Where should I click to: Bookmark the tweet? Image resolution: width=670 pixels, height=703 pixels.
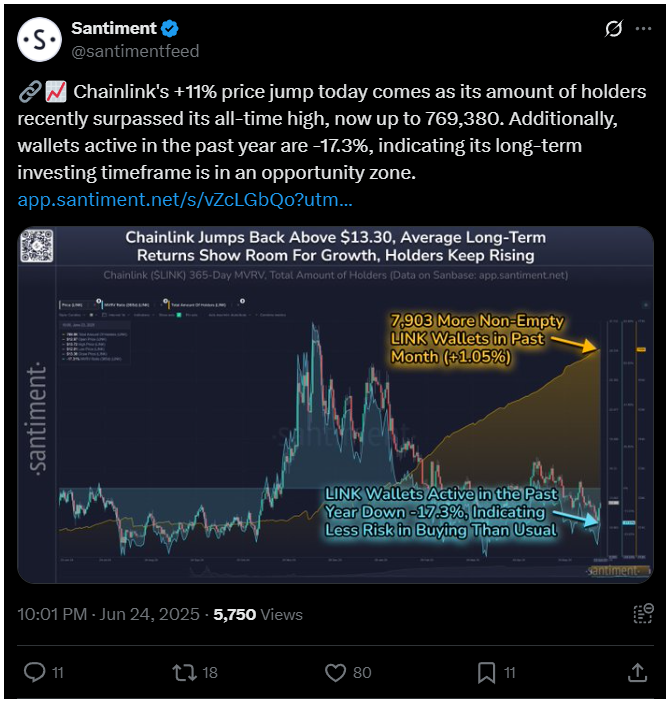496,673
